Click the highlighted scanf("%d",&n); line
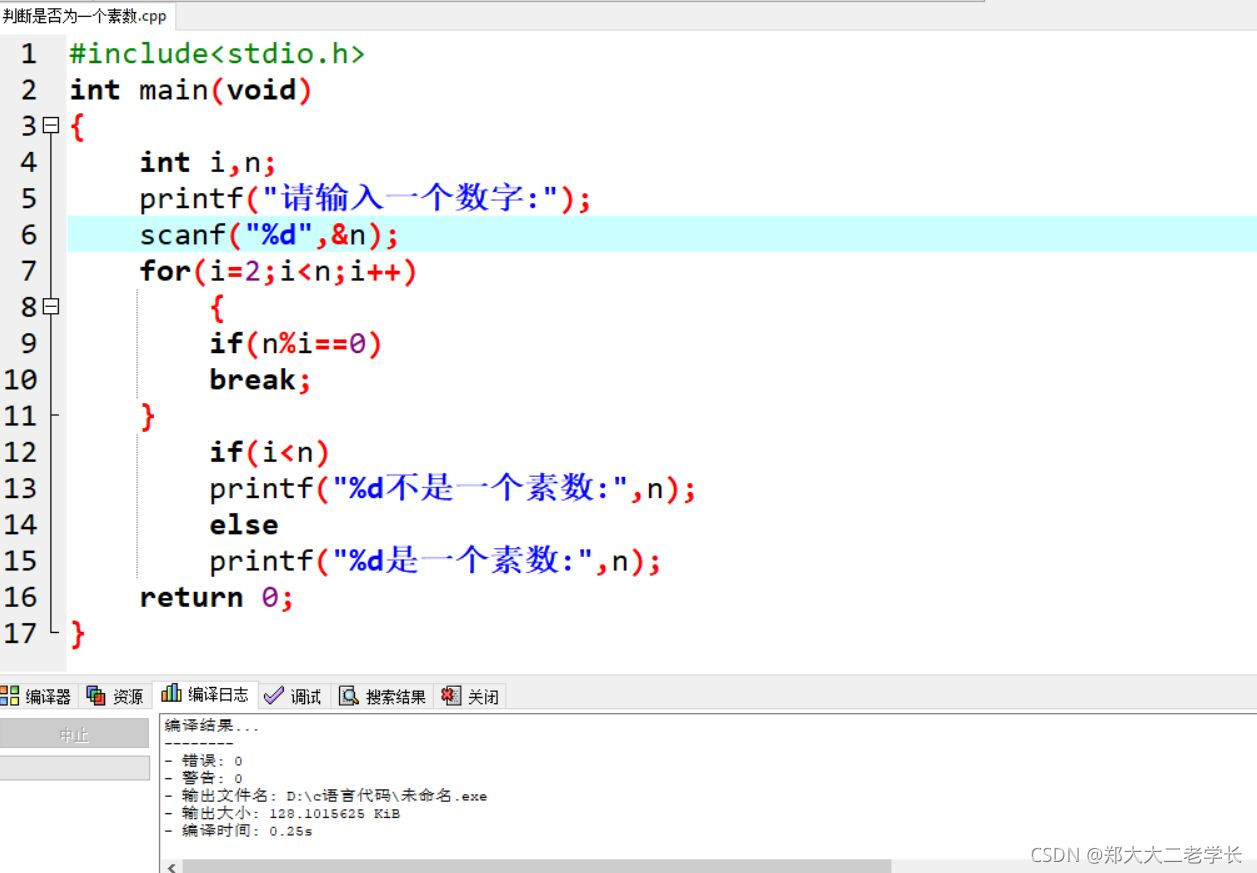 point(269,235)
